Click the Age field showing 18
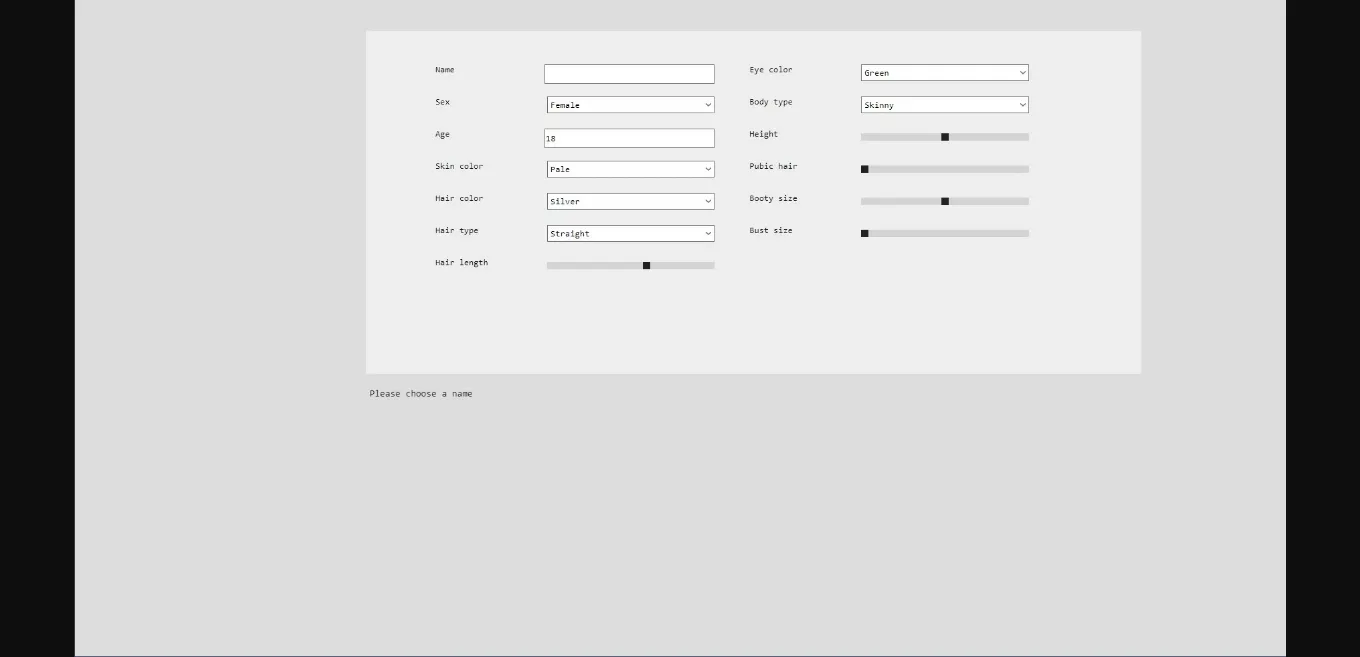Image resolution: width=1360 pixels, height=657 pixels. pos(629,137)
